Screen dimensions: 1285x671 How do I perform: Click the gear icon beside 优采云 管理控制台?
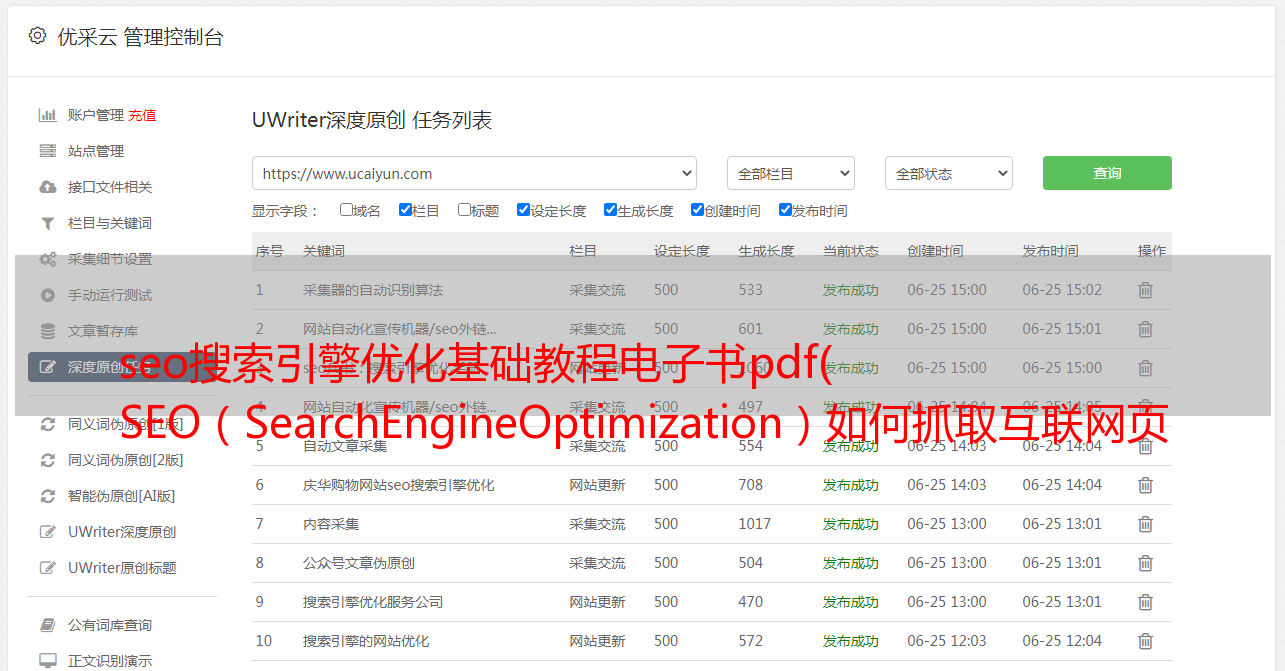(x=37, y=37)
